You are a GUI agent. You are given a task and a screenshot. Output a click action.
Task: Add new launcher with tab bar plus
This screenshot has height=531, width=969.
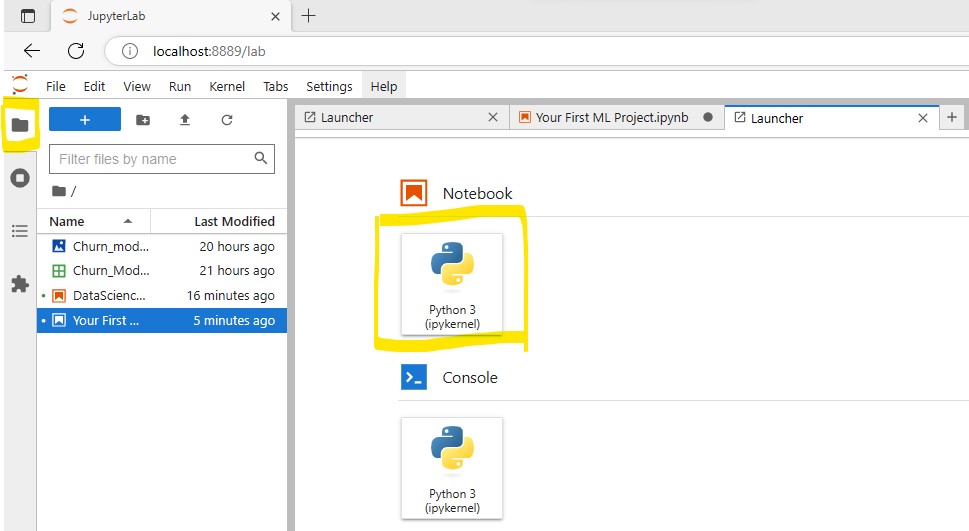pyautogui.click(x=952, y=117)
